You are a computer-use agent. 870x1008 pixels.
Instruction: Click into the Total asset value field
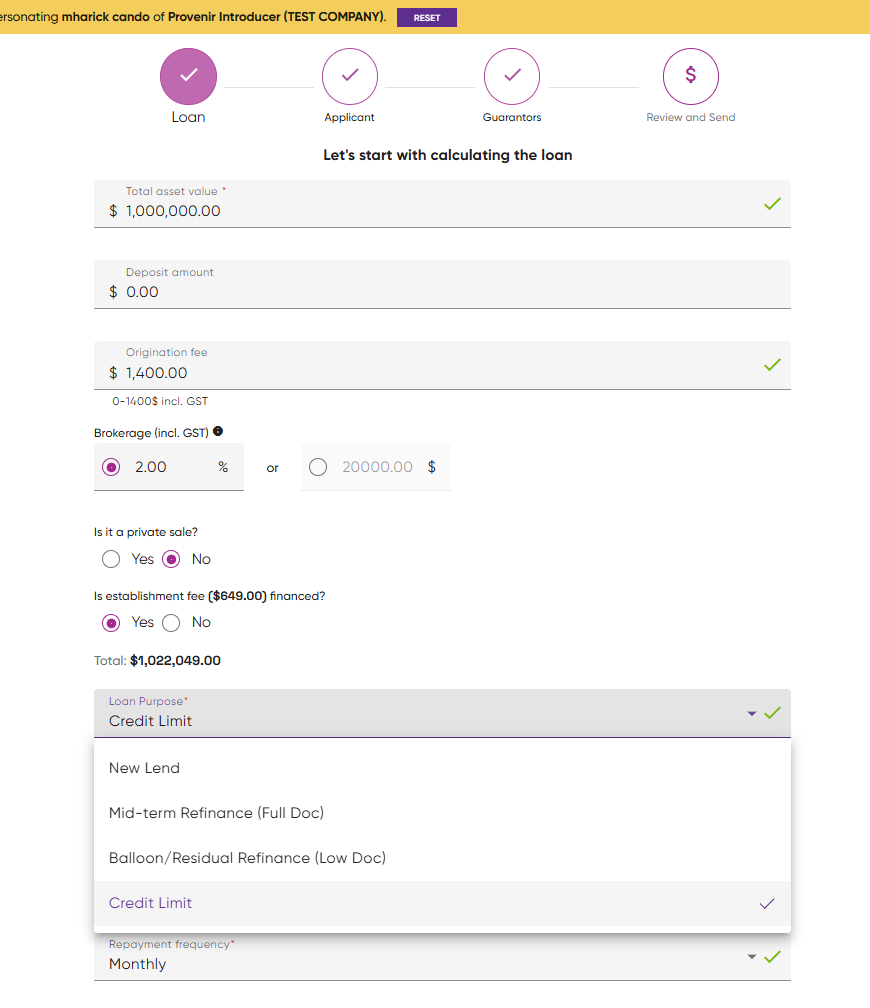(442, 204)
